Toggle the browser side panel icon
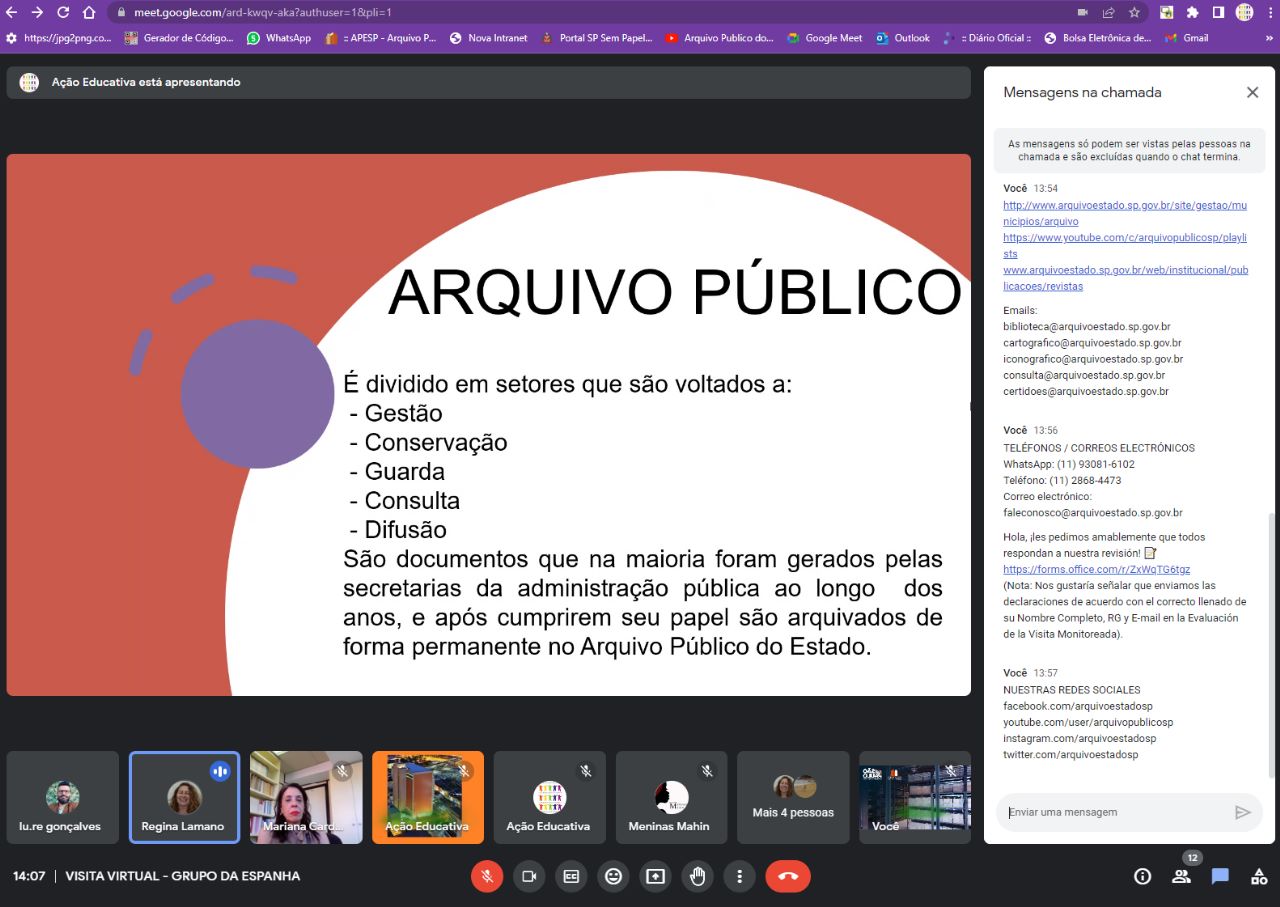1280x907 pixels. point(1218,13)
